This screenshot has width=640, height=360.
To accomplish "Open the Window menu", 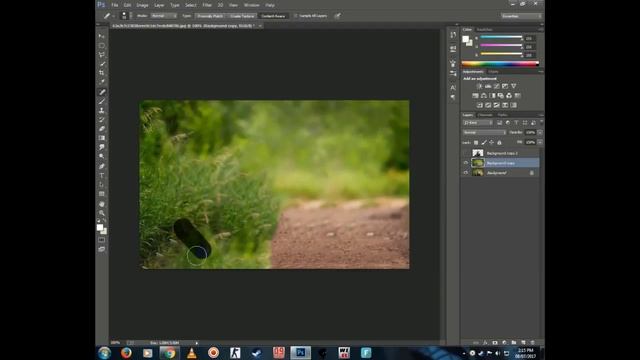I will pos(251,5).
